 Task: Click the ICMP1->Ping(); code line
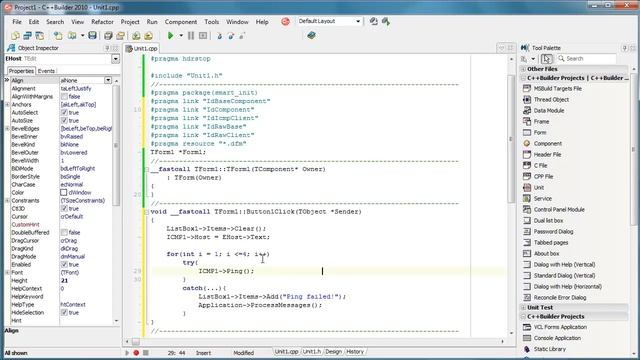(226, 271)
